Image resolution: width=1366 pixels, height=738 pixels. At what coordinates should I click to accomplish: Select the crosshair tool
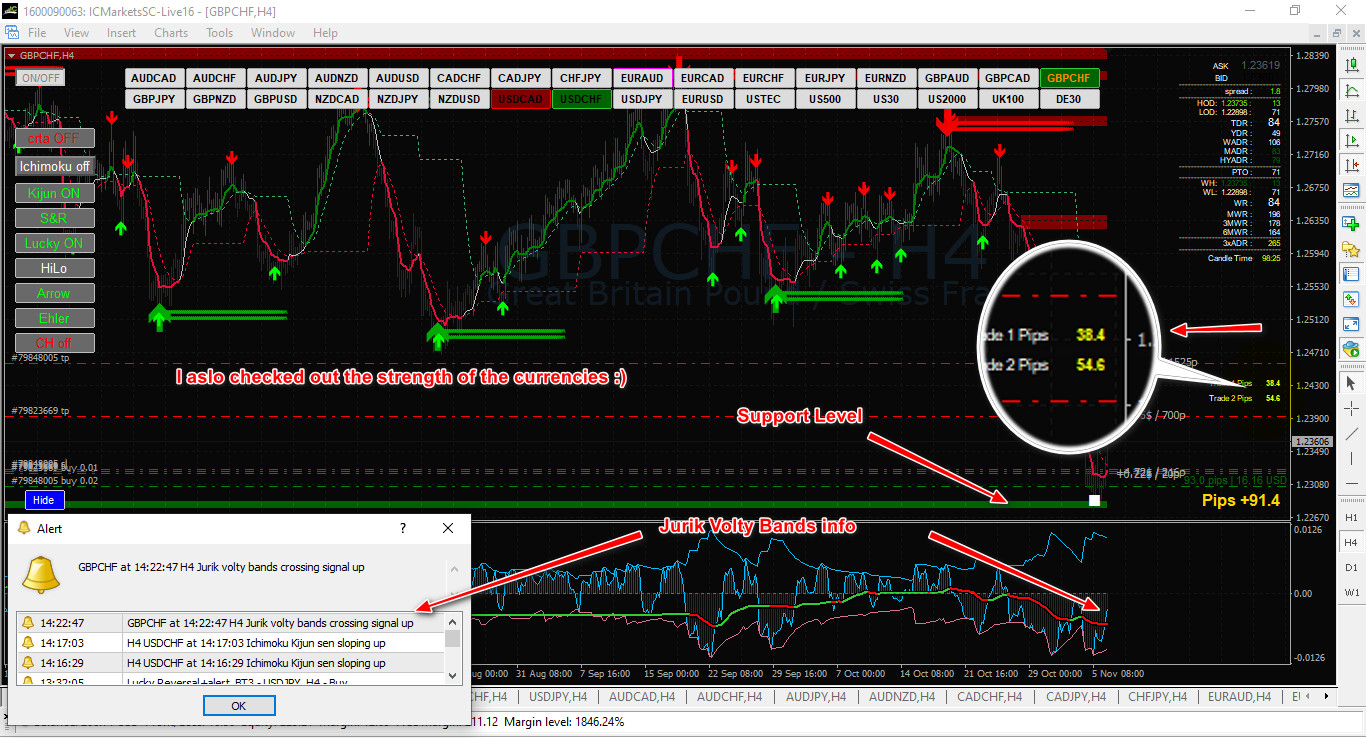1352,408
